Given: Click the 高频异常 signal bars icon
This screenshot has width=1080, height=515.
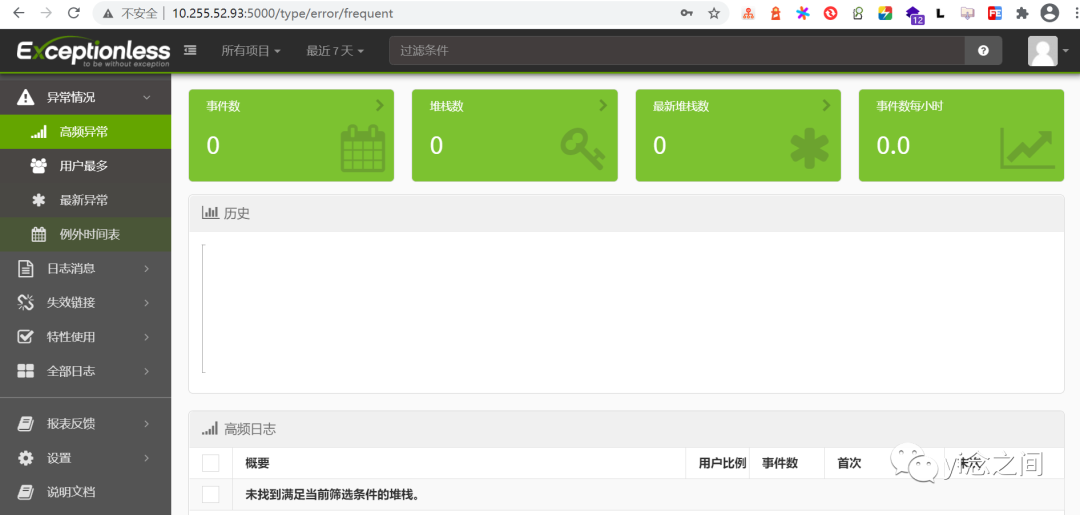Looking at the screenshot, I should [39, 132].
